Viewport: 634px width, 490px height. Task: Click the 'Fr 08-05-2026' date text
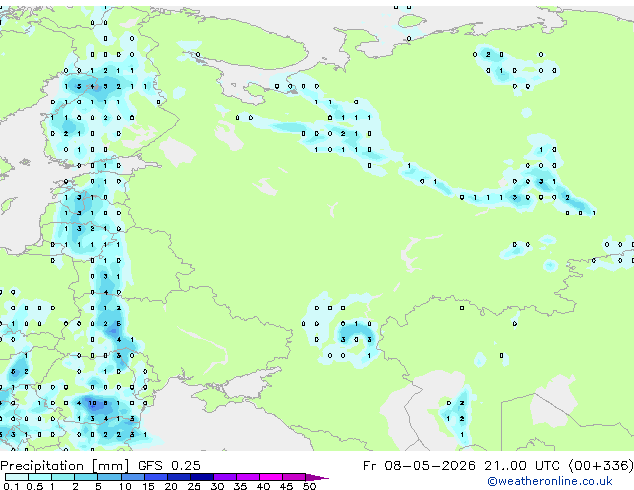[x=419, y=466]
